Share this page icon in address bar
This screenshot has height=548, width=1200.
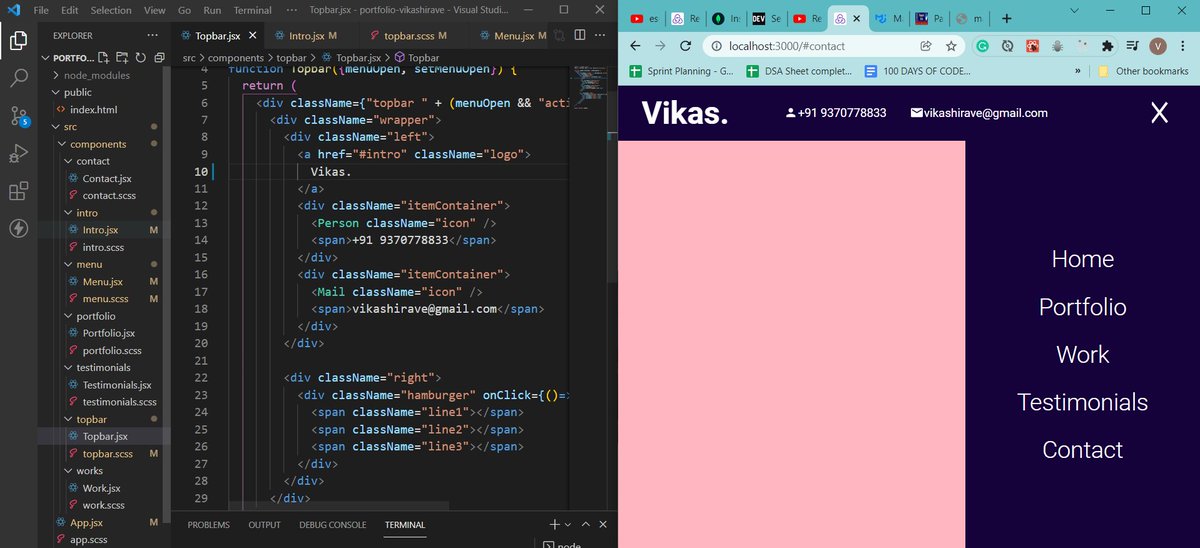point(927,46)
